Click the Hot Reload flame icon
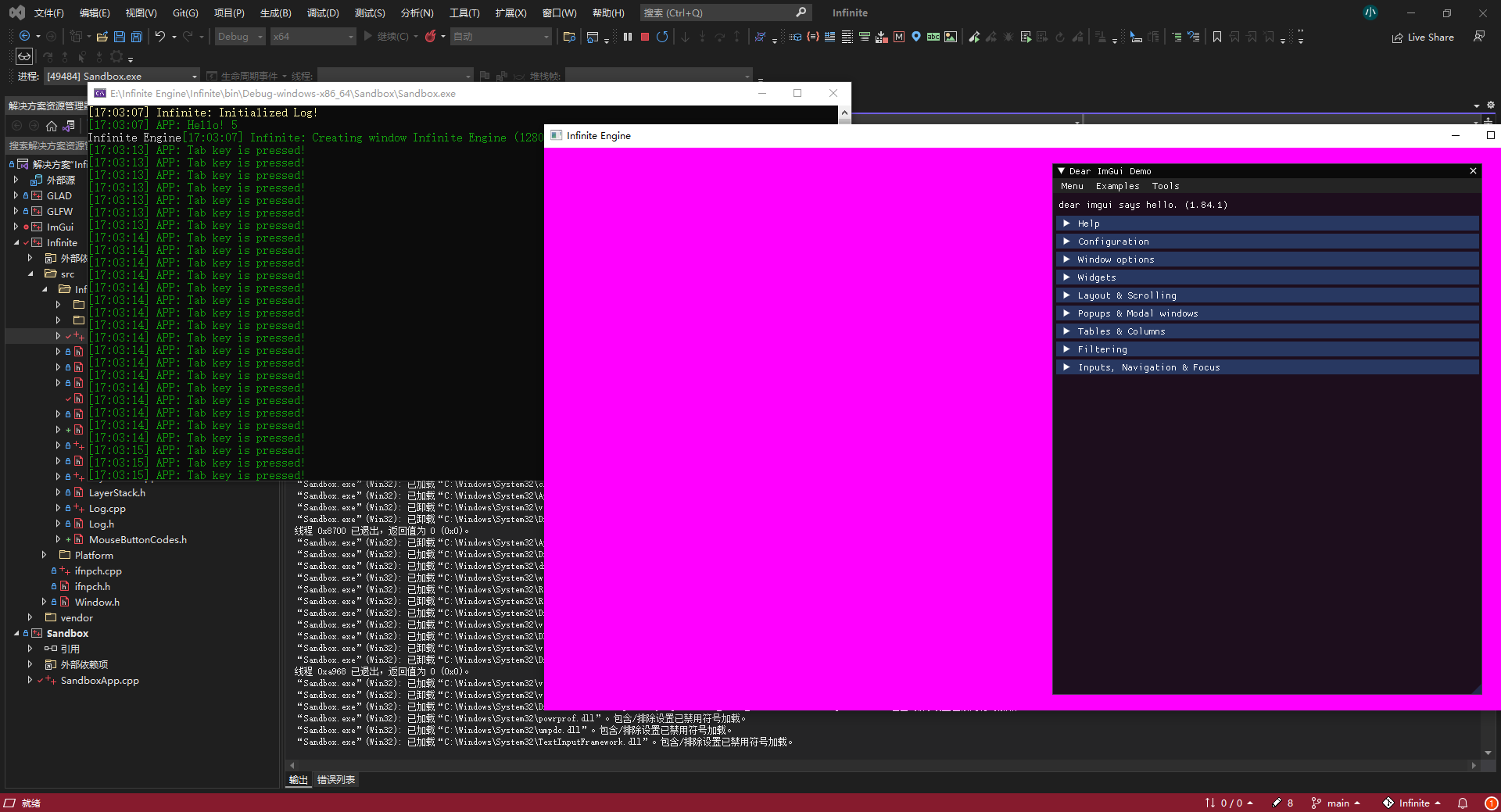 click(430, 37)
